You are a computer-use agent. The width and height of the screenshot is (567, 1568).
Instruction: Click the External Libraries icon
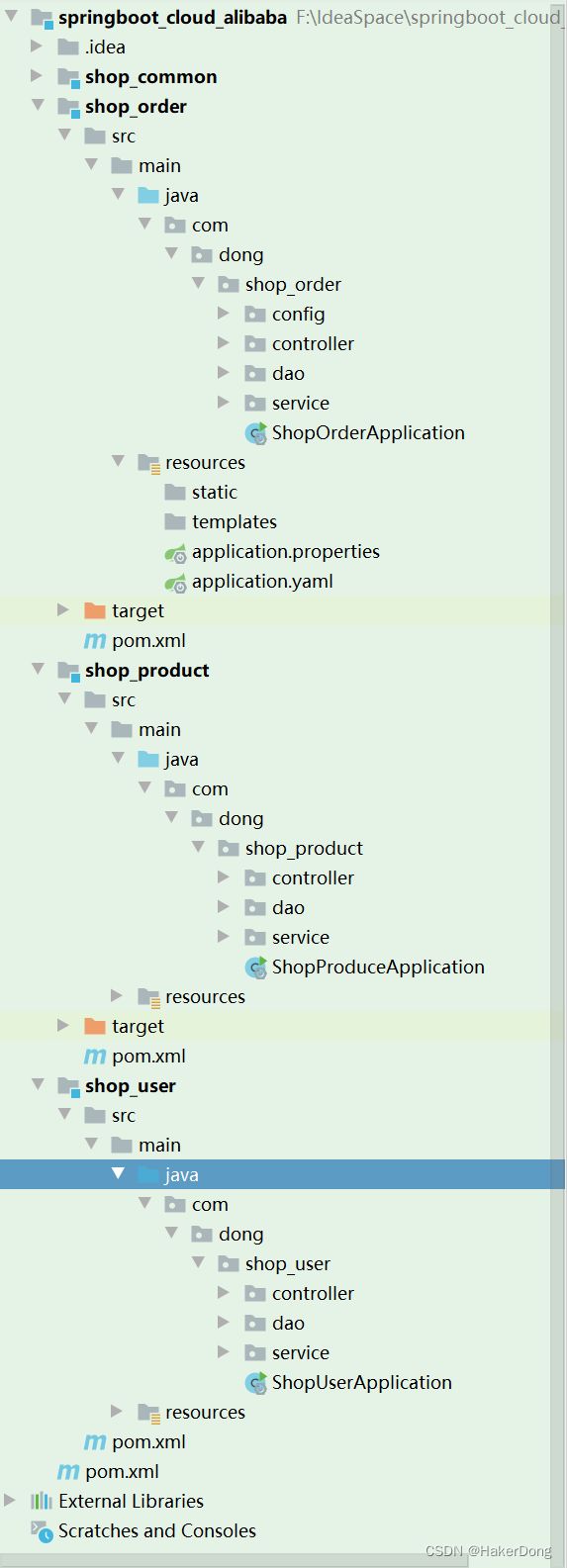coord(42,1501)
